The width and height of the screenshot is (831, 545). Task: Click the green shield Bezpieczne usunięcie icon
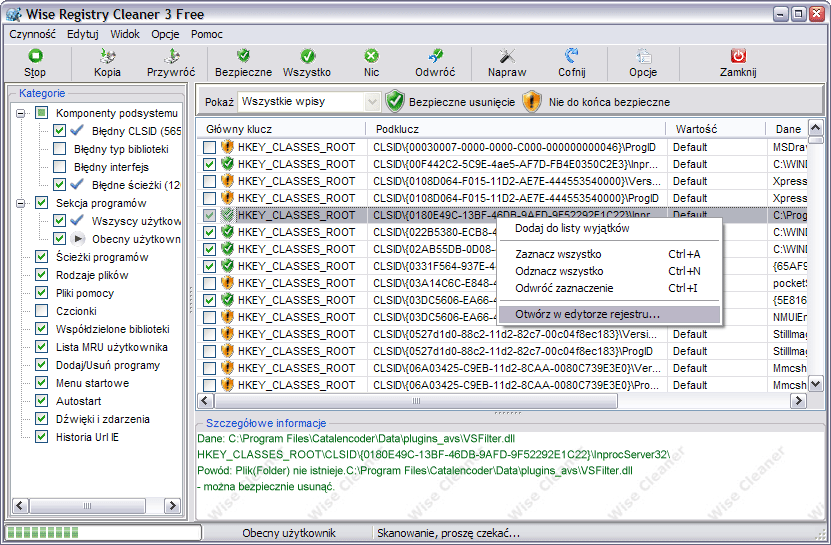pos(395,101)
